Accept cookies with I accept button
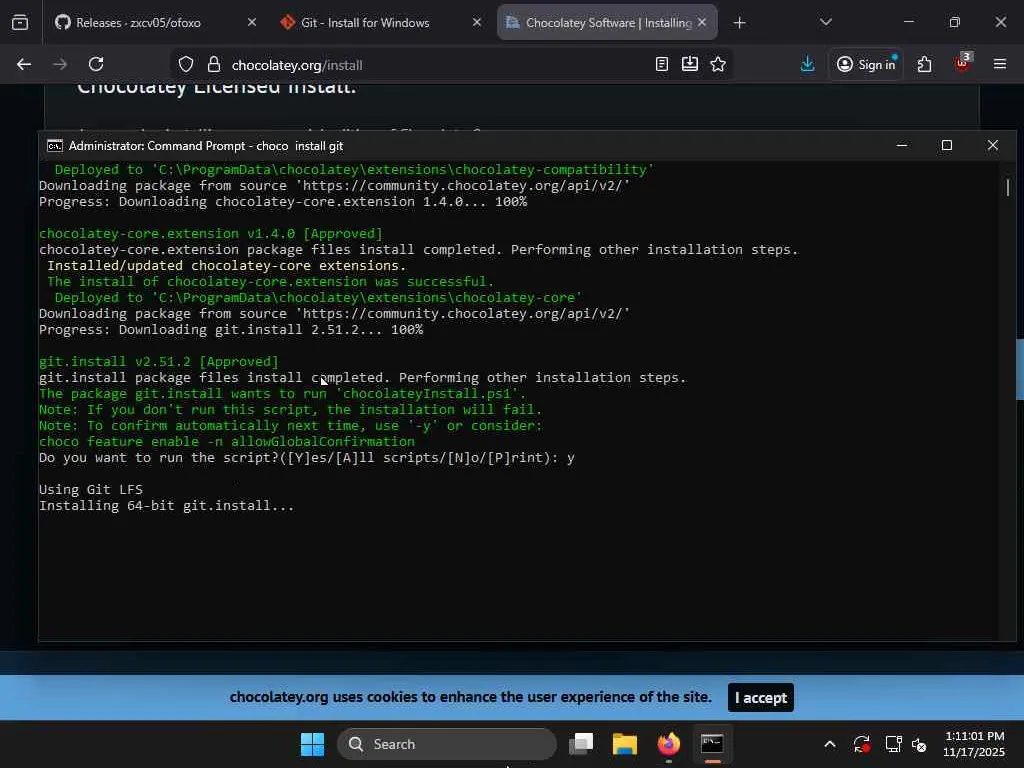Screen dimensions: 1024x768 coord(761,697)
